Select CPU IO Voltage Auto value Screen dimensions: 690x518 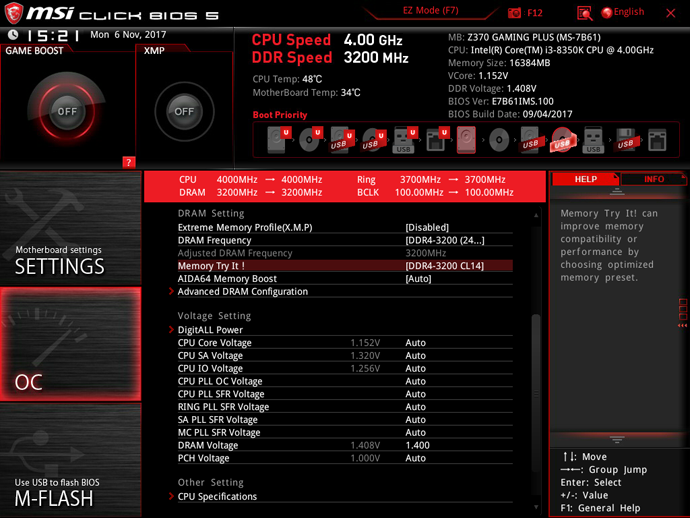pos(415,368)
